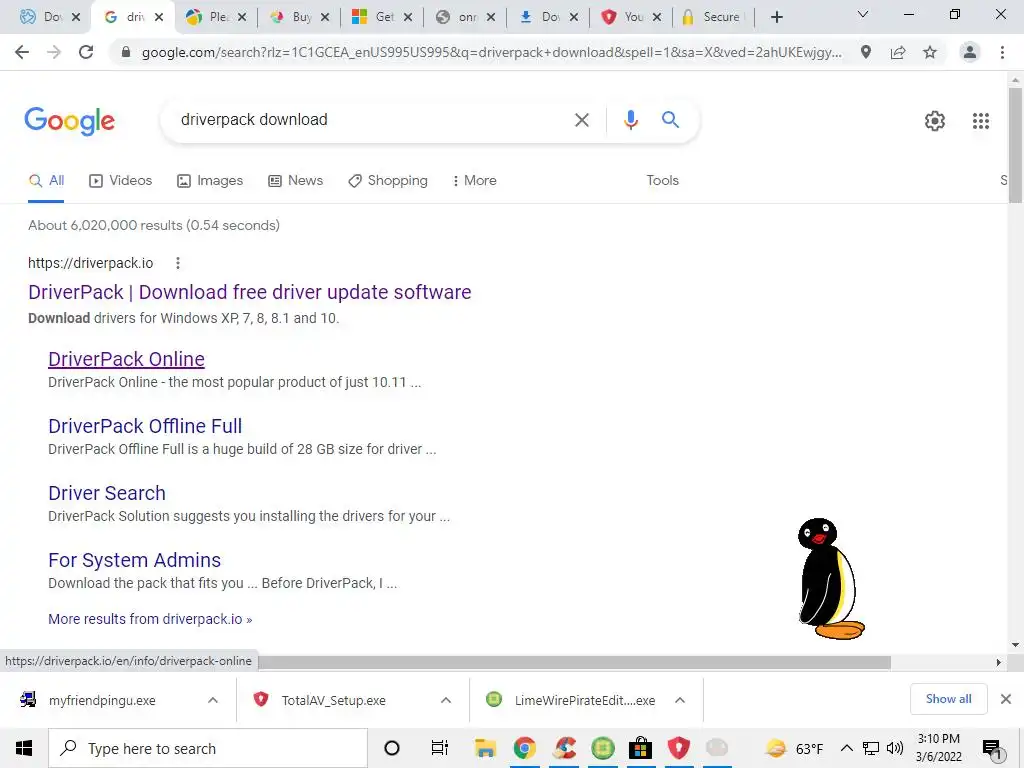Open the Chrome profile avatar
This screenshot has height=768, width=1024.
970,52
